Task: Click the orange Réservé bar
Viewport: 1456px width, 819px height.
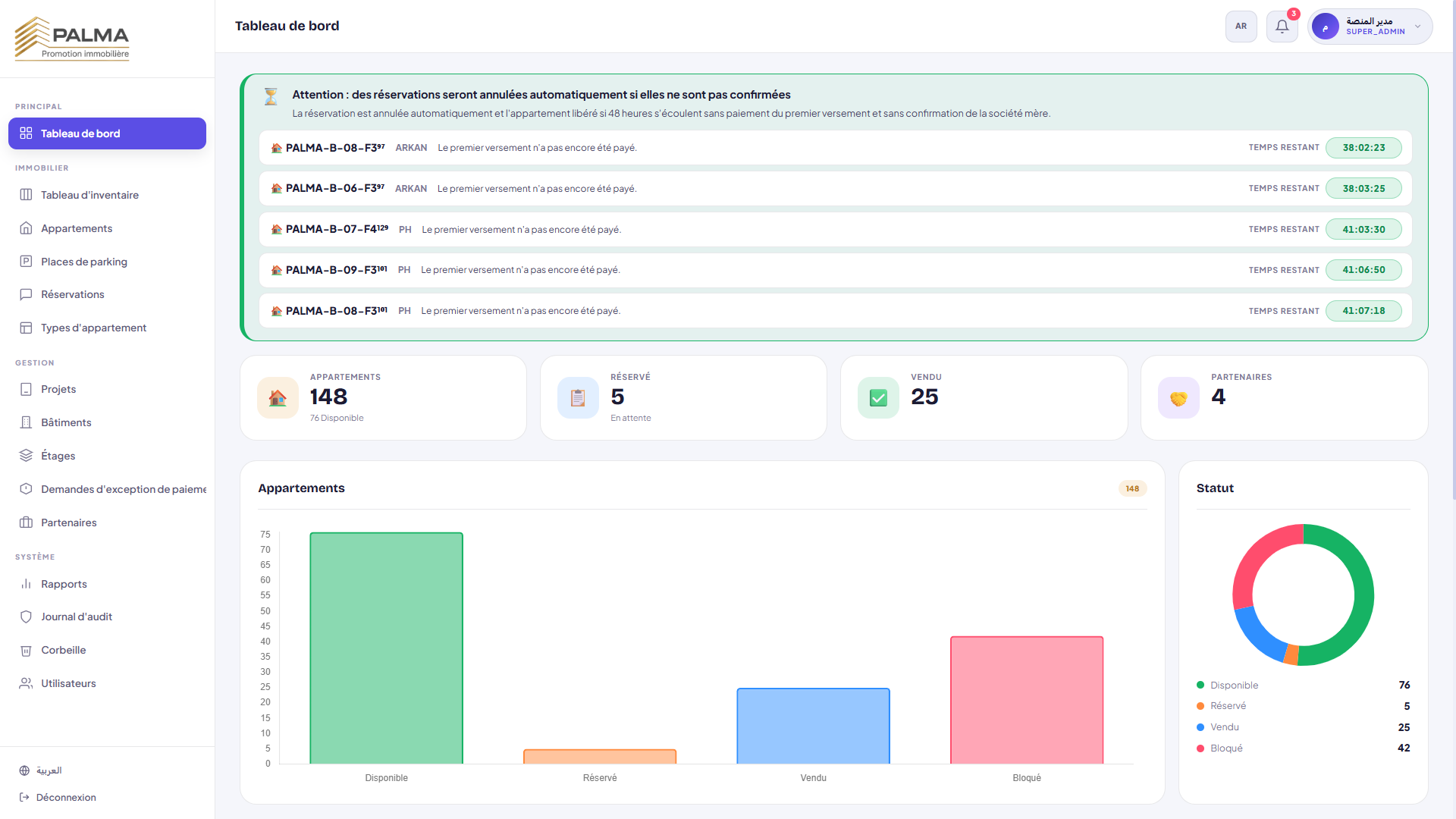Action: [600, 756]
